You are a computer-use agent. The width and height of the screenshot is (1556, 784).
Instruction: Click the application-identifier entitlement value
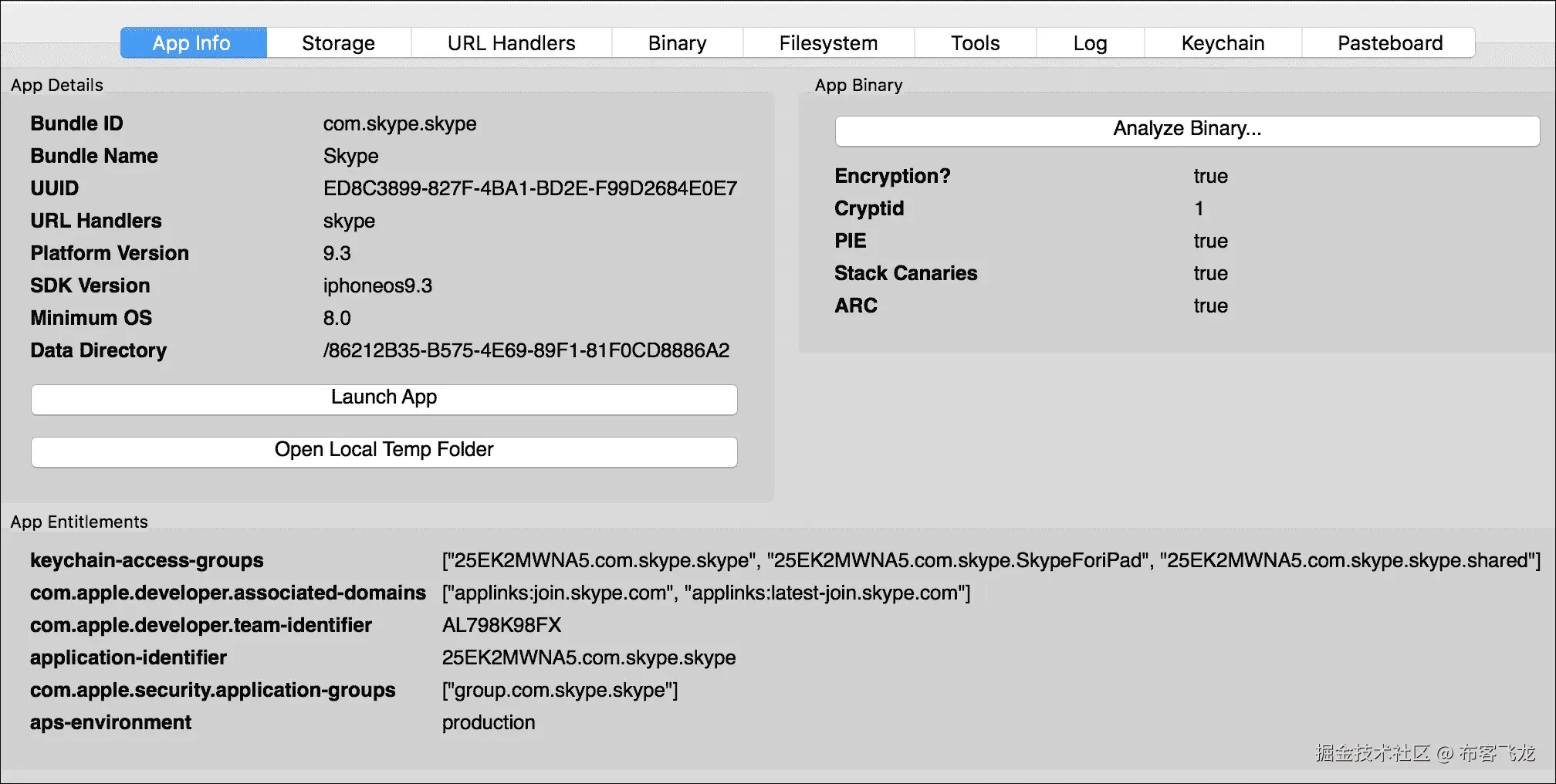(588, 658)
